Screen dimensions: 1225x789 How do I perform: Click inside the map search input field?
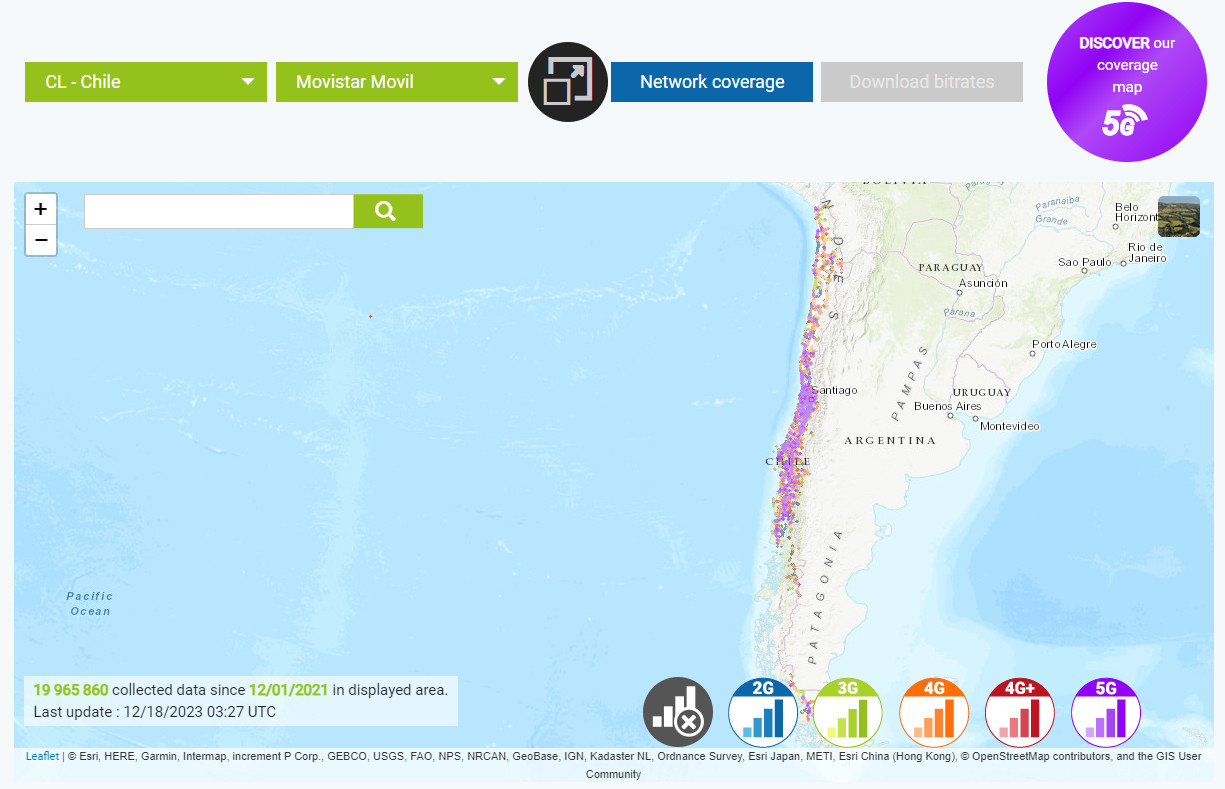point(218,211)
